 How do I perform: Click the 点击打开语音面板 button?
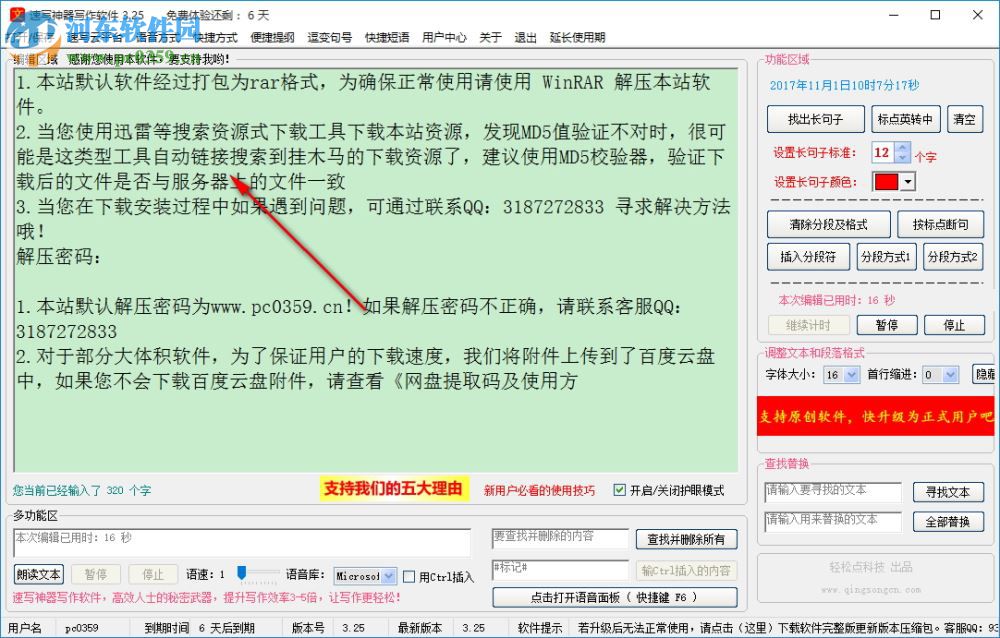[x=615, y=597]
